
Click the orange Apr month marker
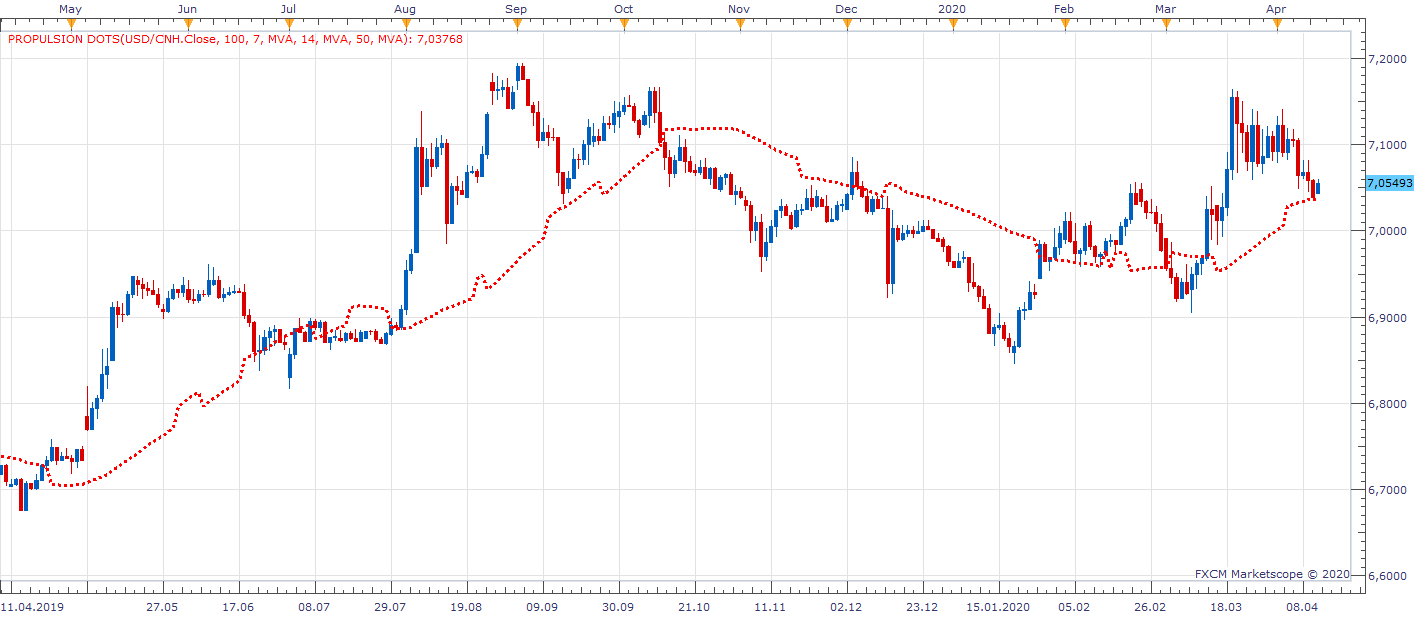tap(1276, 24)
